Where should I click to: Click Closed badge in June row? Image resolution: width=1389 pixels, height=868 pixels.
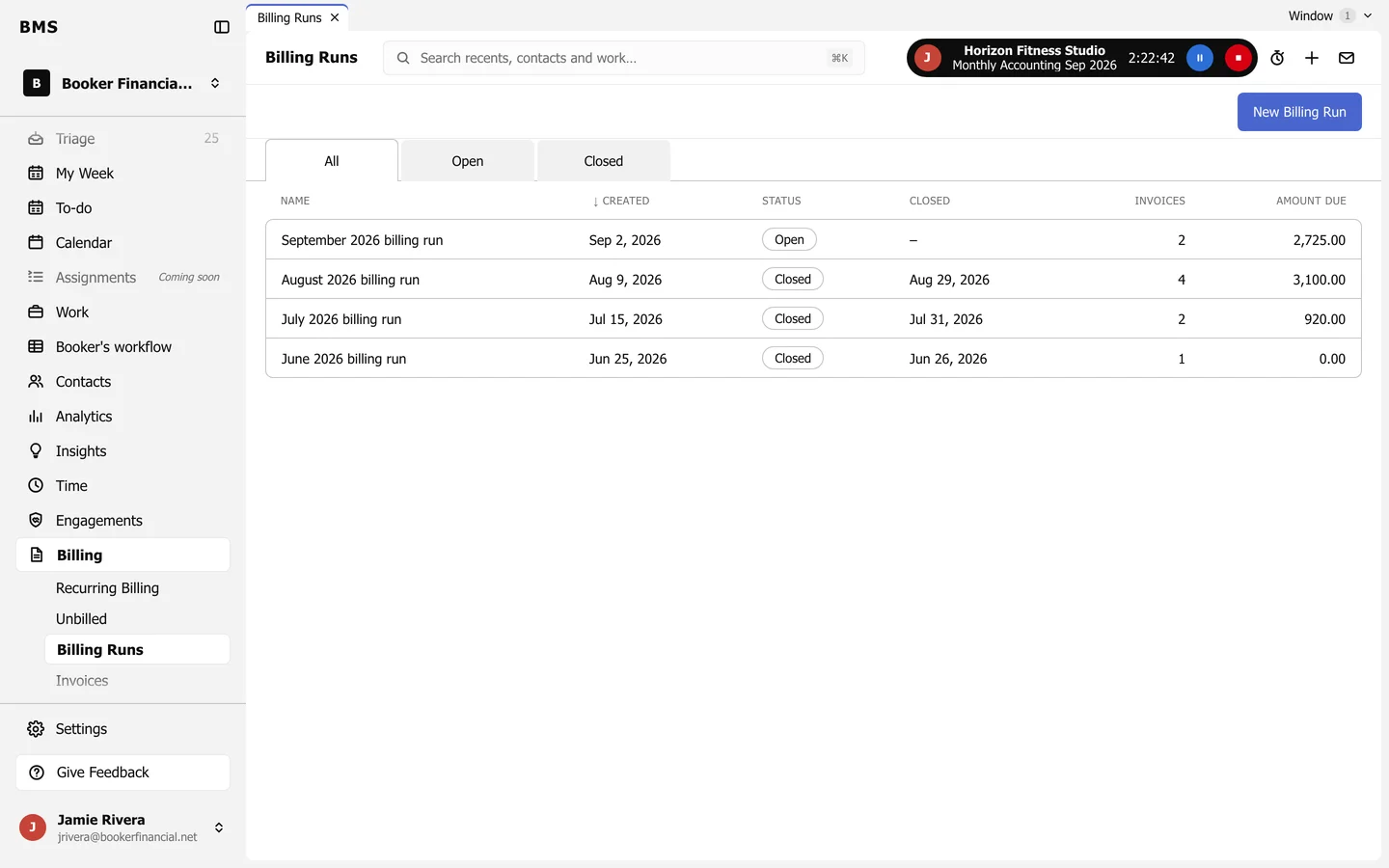(x=793, y=358)
